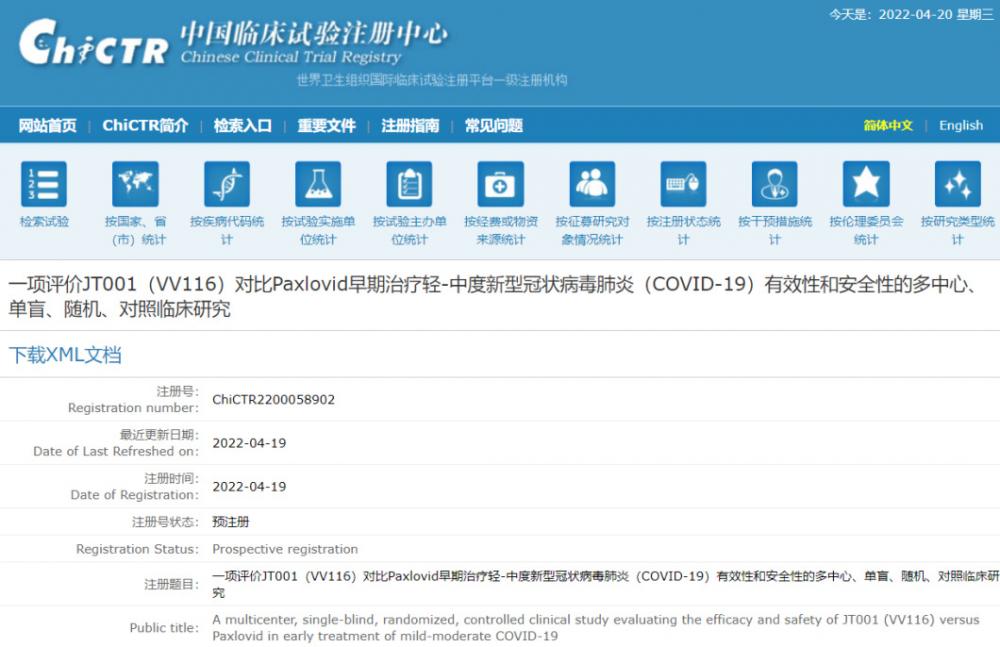Click the star ethics committee icon
The height and width of the screenshot is (647, 1000).
coord(865,184)
